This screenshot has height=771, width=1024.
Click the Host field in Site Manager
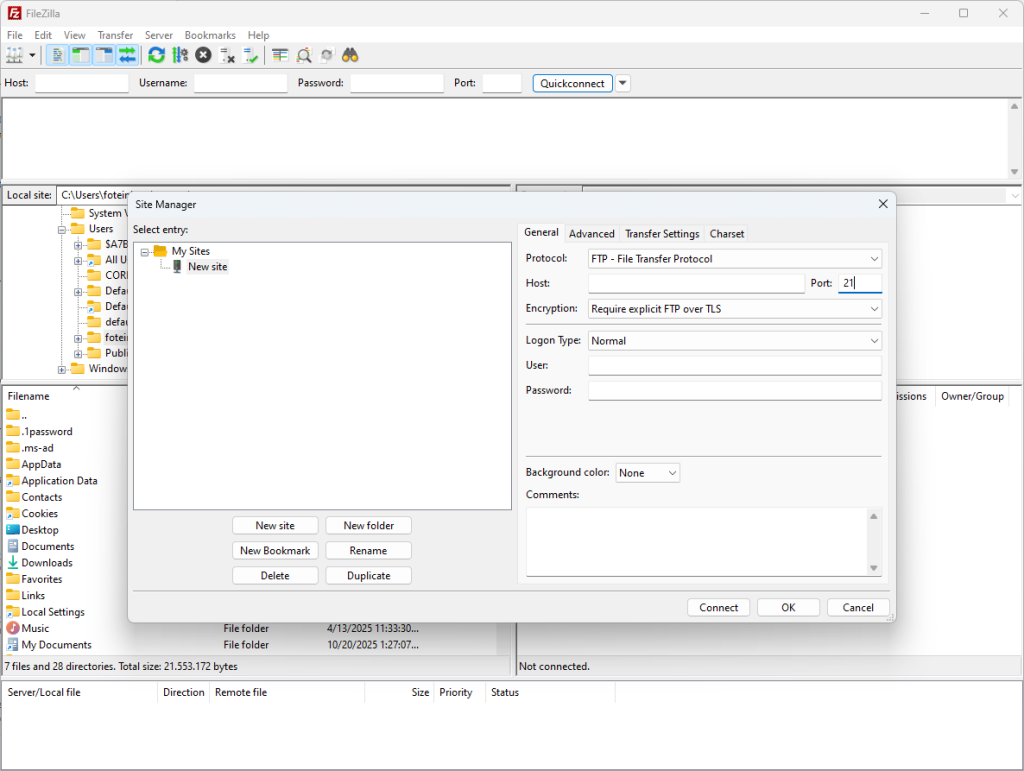click(x=696, y=284)
